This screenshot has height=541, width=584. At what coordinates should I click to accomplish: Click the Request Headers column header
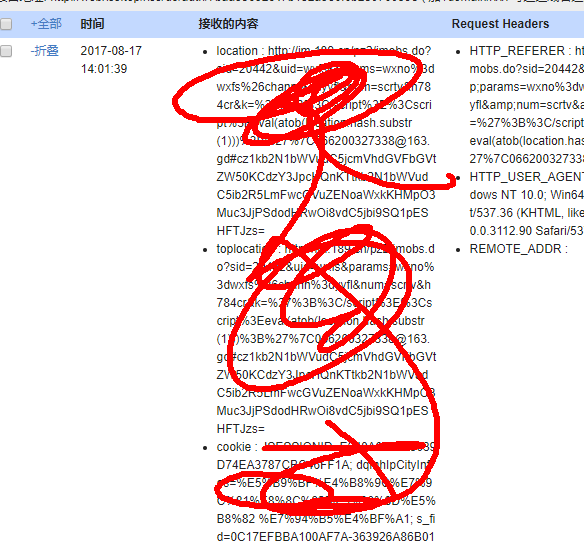(x=500, y=24)
